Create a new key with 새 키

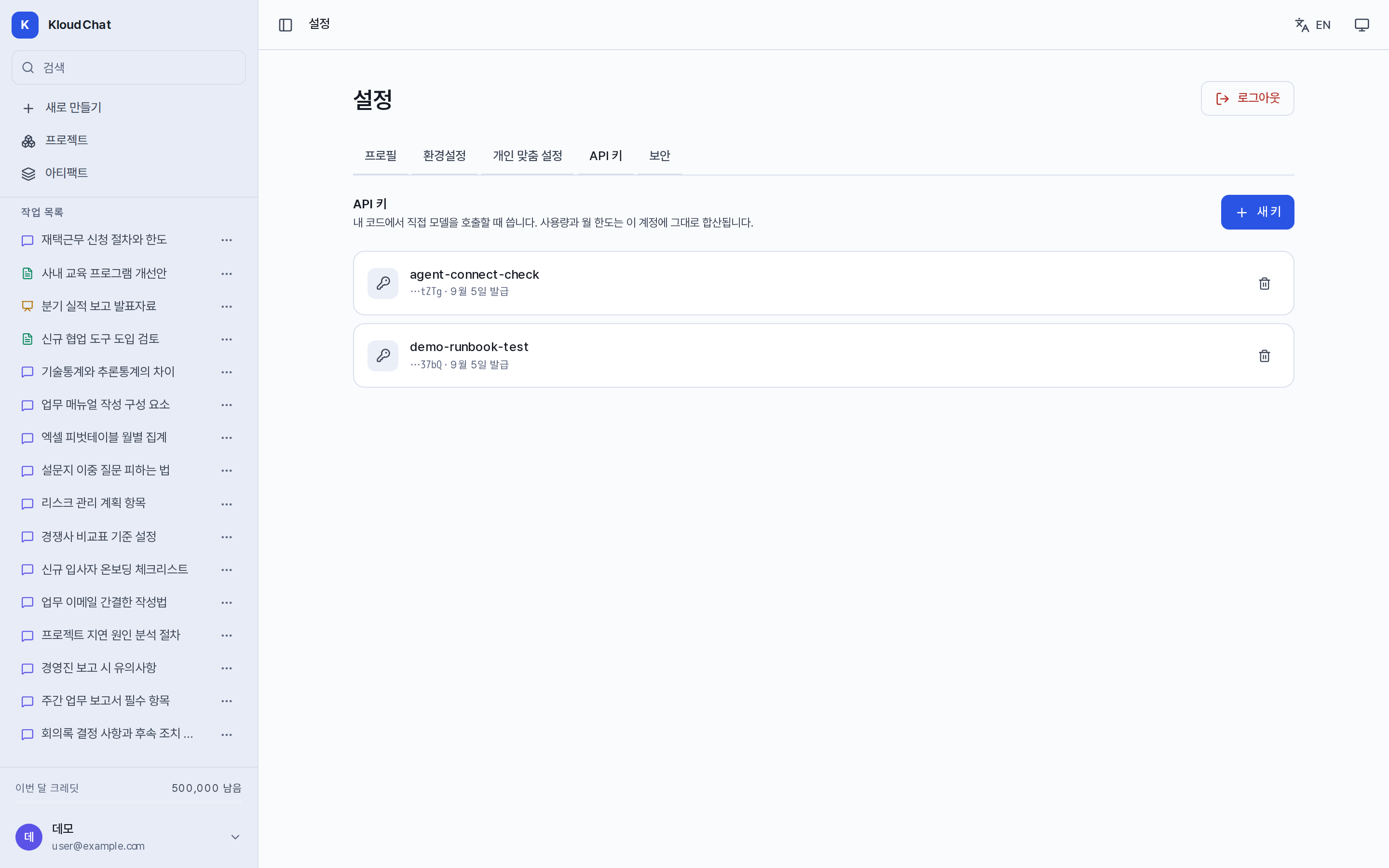1257,212
